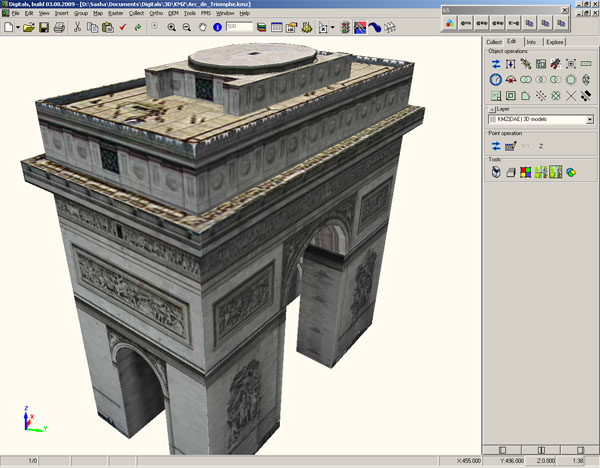
Task: Click the four-color squares tool icon
Action: tap(526, 173)
